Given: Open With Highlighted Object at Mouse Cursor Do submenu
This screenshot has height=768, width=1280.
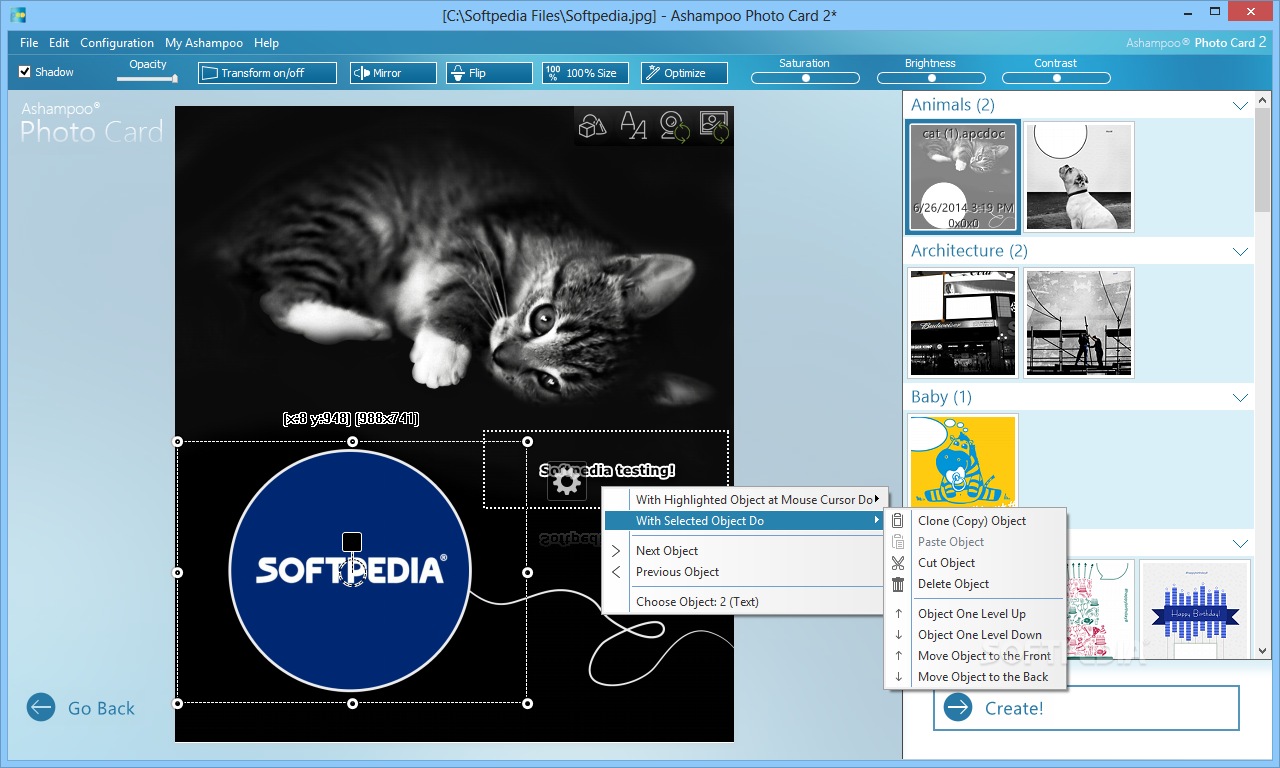Looking at the screenshot, I should 744,500.
